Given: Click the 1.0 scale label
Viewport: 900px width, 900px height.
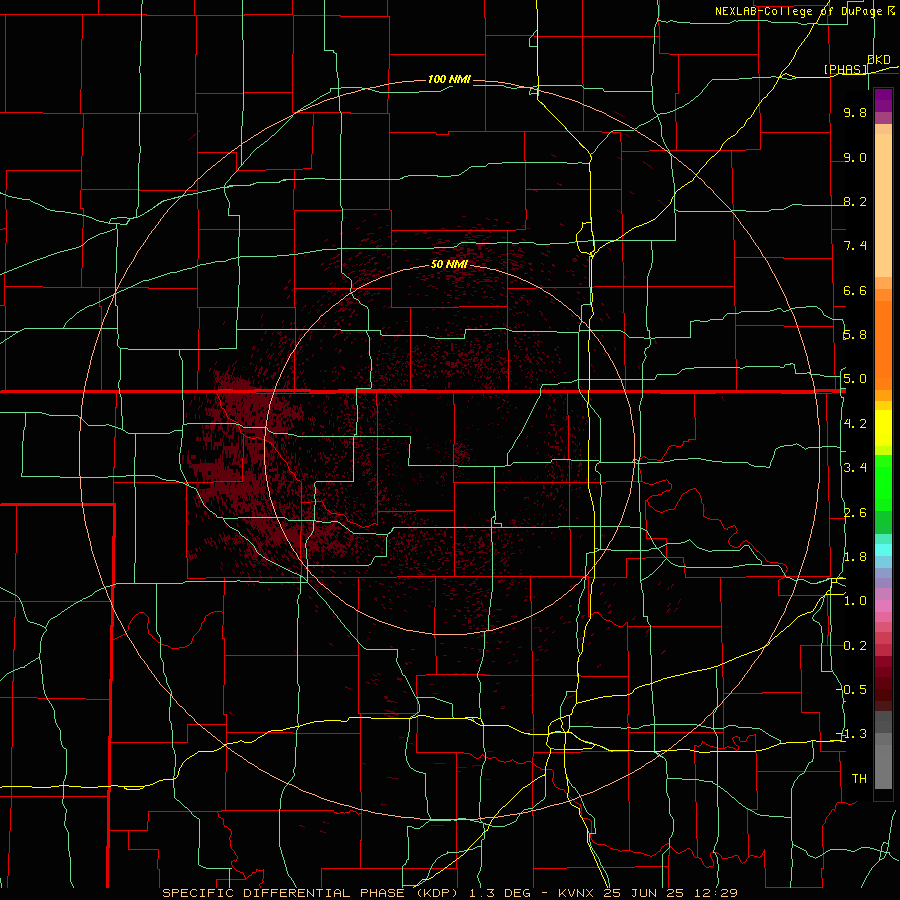Looking at the screenshot, I should [x=855, y=601].
